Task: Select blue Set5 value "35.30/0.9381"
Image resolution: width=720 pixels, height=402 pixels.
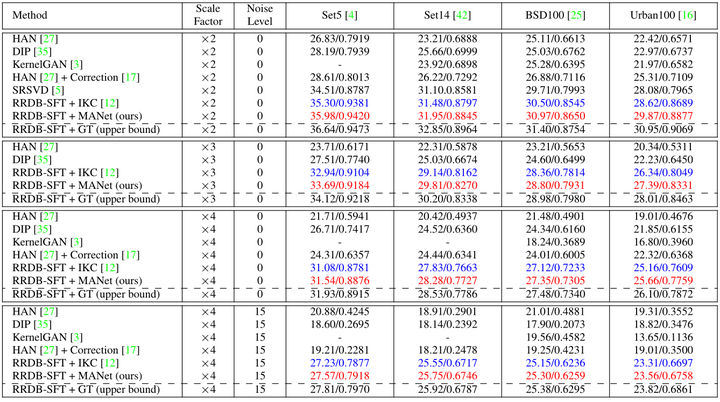Action: (340, 103)
